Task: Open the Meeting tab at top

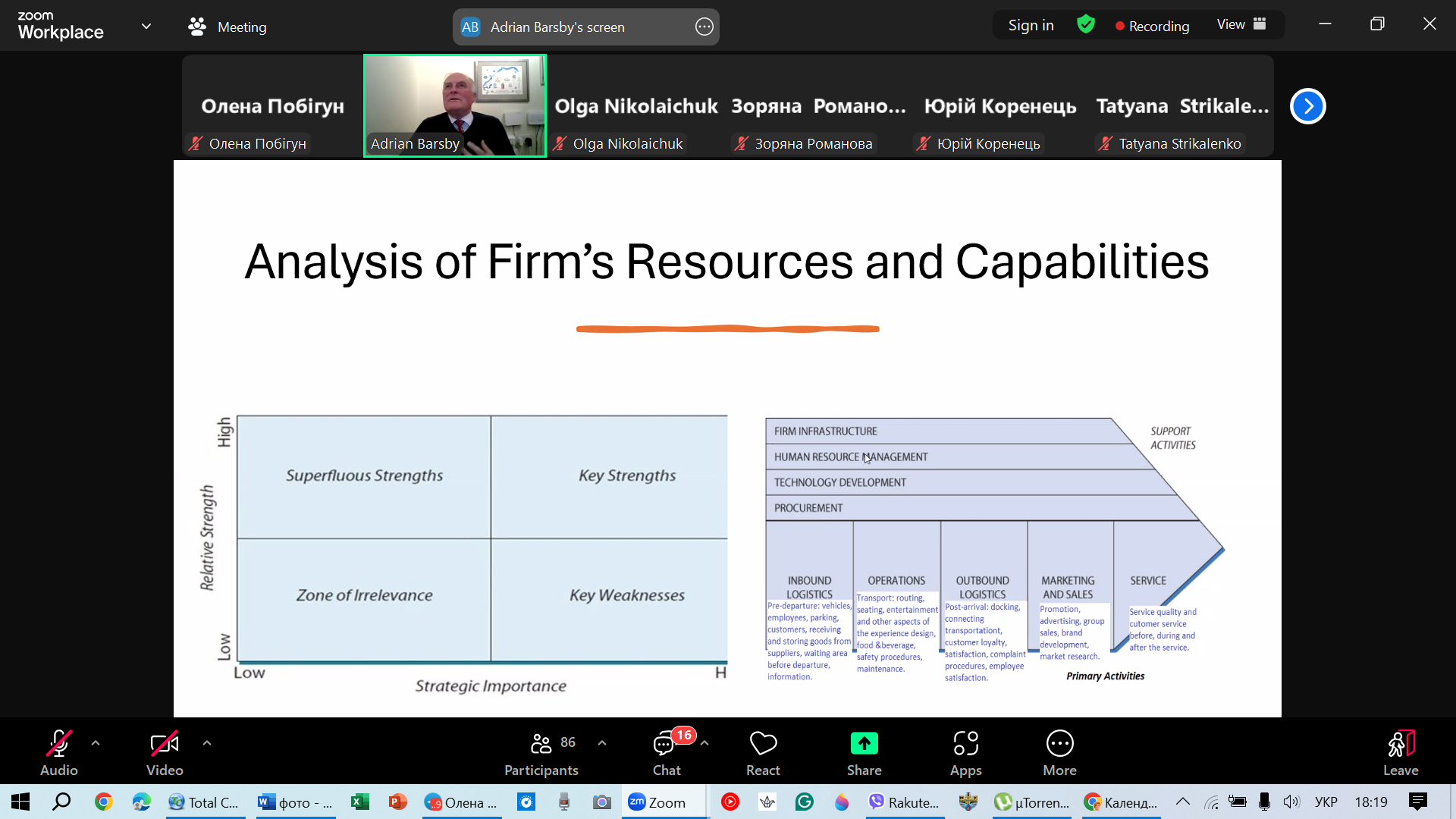Action: tap(227, 27)
